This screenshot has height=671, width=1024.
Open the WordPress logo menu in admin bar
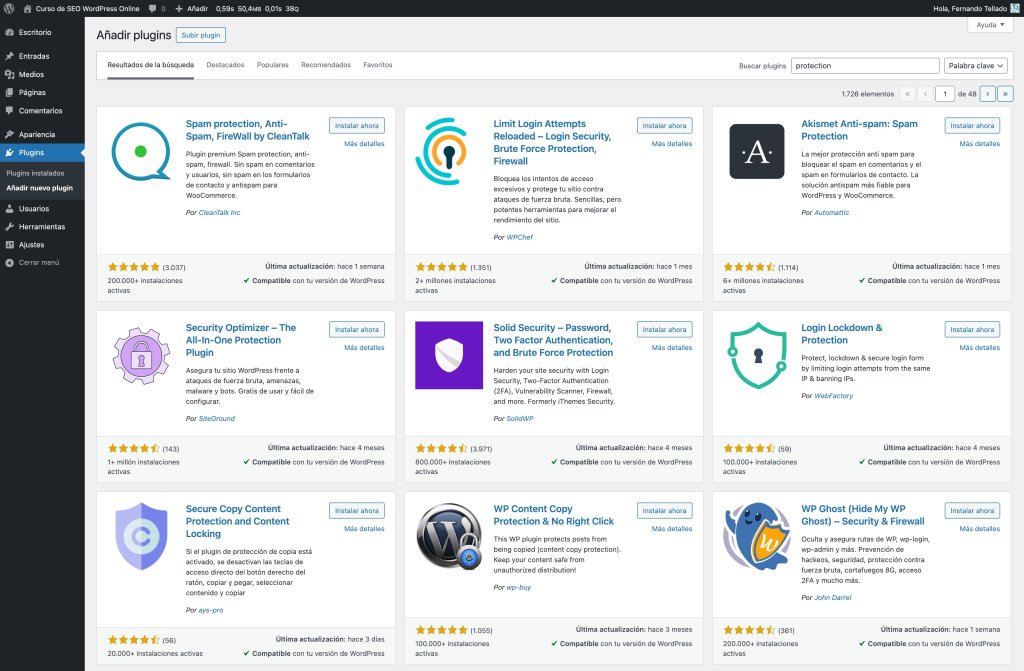pos(9,8)
